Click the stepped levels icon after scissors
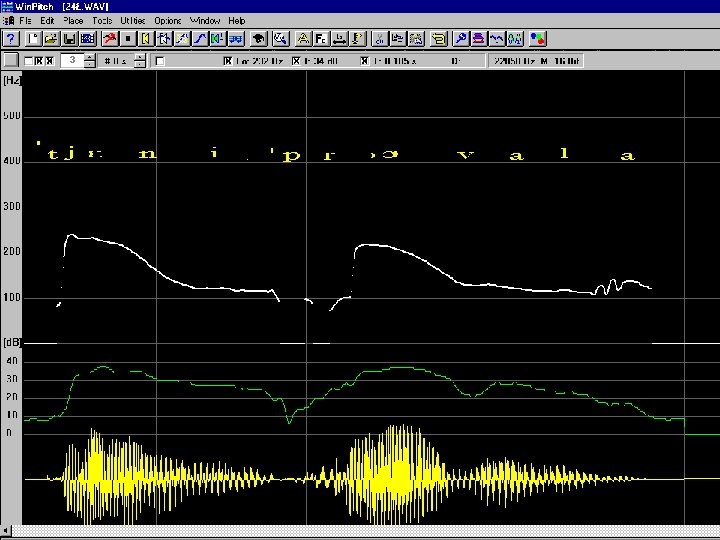 (x=398, y=39)
